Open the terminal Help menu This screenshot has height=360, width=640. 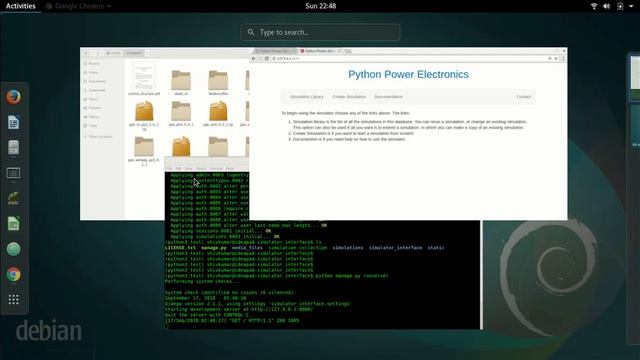pos(230,169)
